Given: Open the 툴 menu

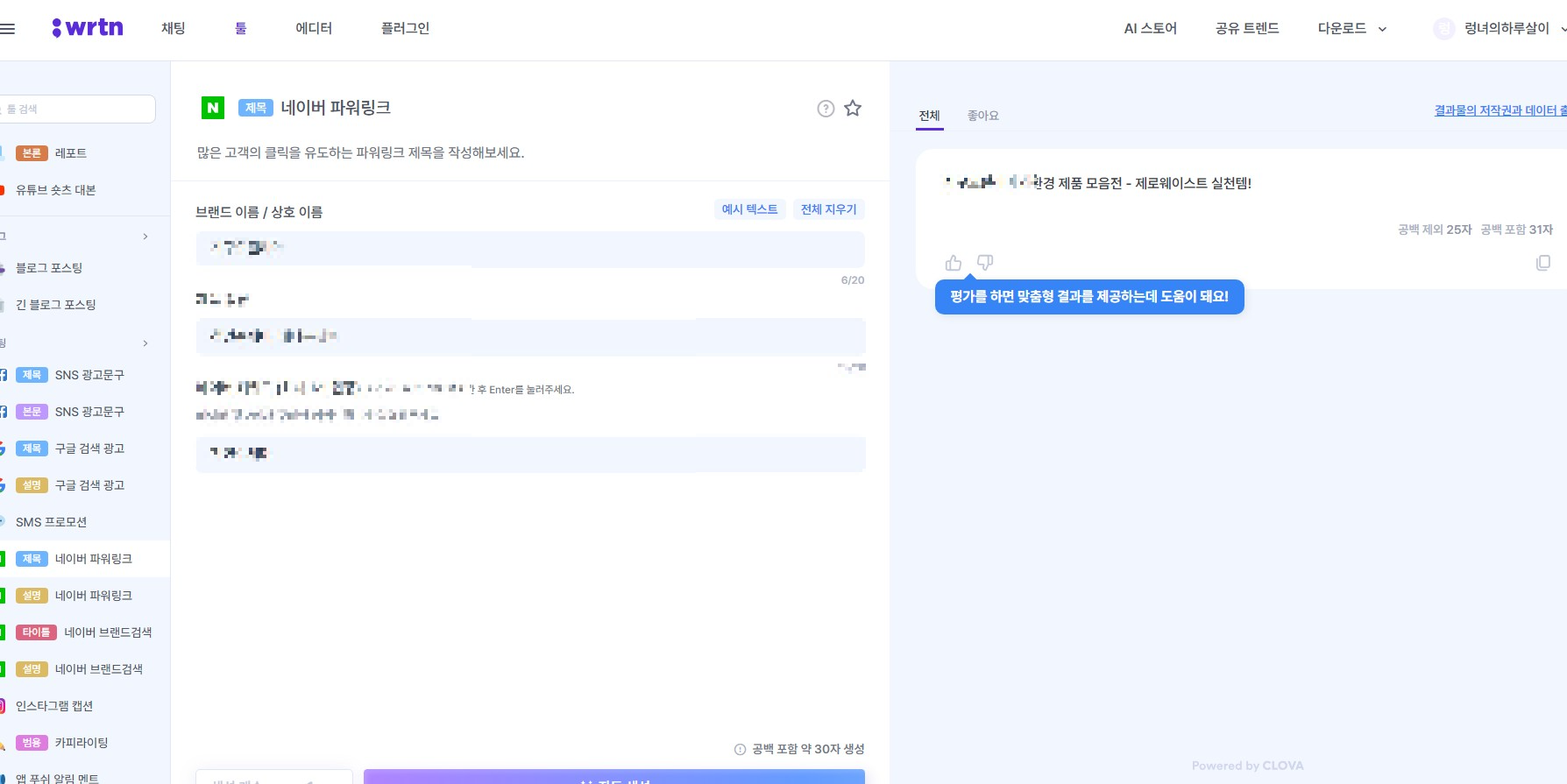Looking at the screenshot, I should coord(241,28).
